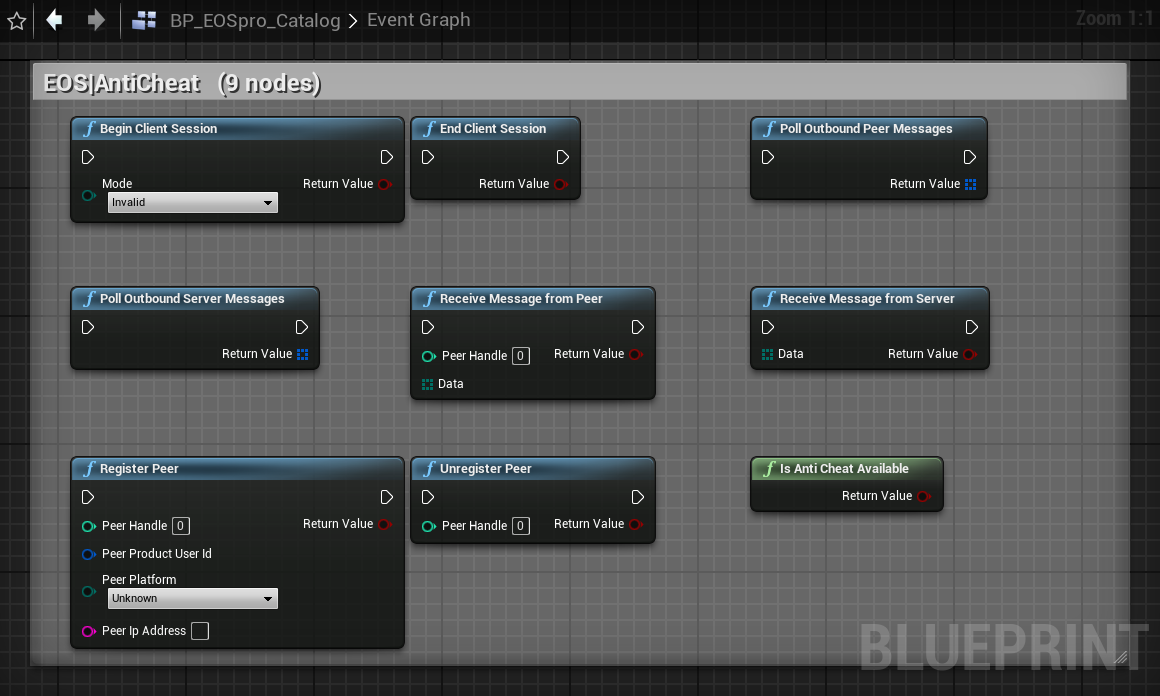Select Receive Message from Peer node title
The height and width of the screenshot is (696, 1160).
(x=521, y=299)
